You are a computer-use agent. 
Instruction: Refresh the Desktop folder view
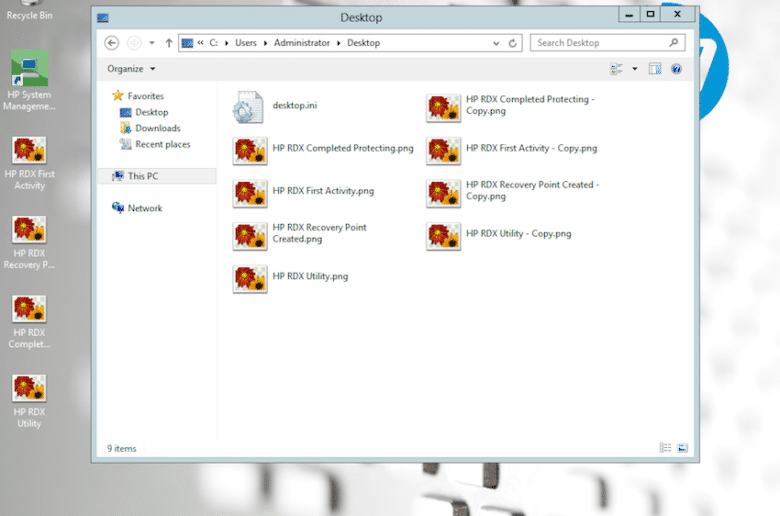(512, 43)
